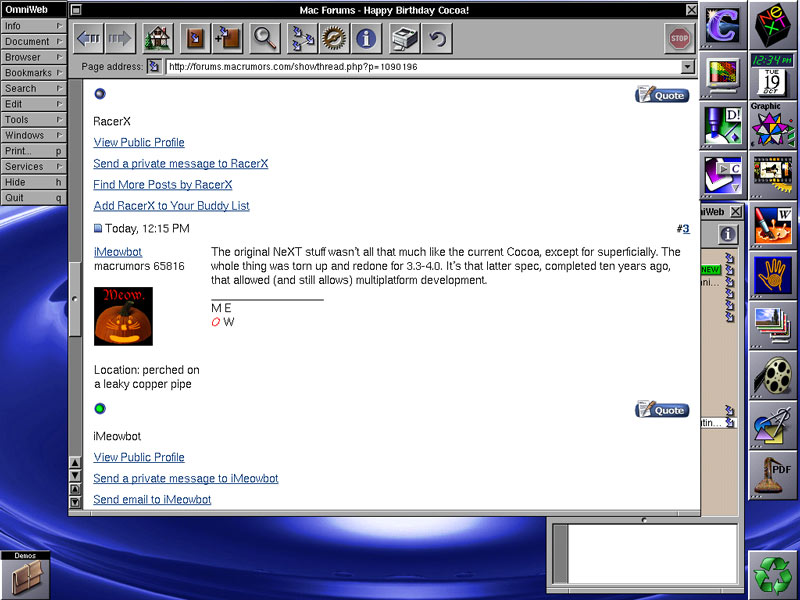Open the Tools submenu

coord(34,119)
